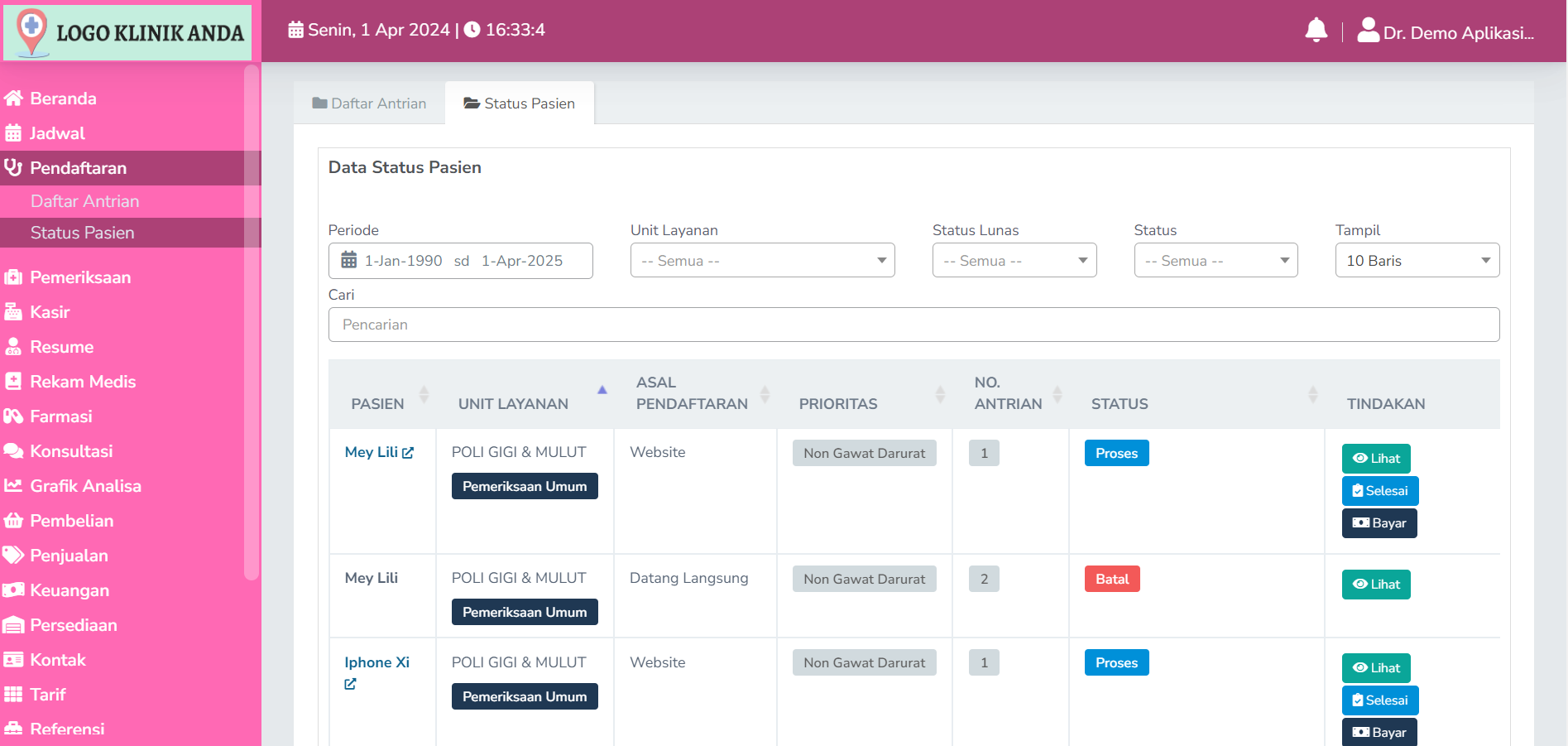Change rows shown in Tampil dropdown
Image resolution: width=1568 pixels, height=746 pixels.
[1417, 261]
